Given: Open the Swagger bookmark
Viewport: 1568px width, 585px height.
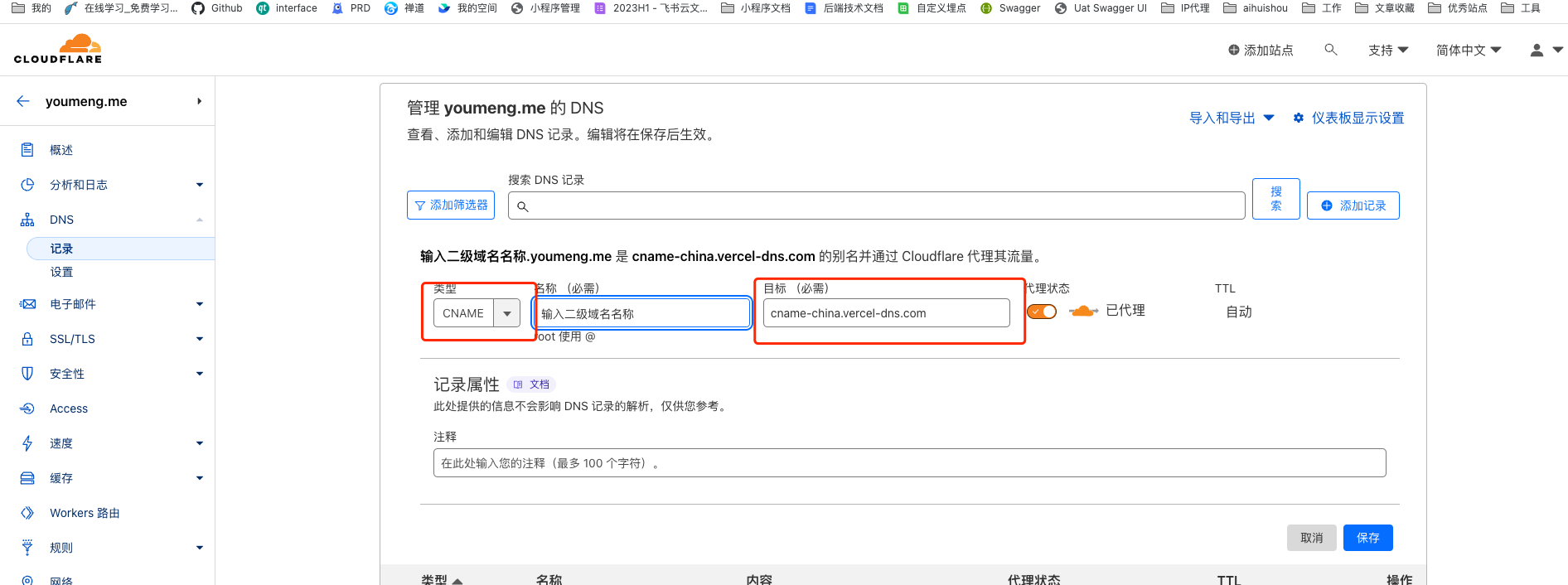Looking at the screenshot, I should tap(1009, 8).
